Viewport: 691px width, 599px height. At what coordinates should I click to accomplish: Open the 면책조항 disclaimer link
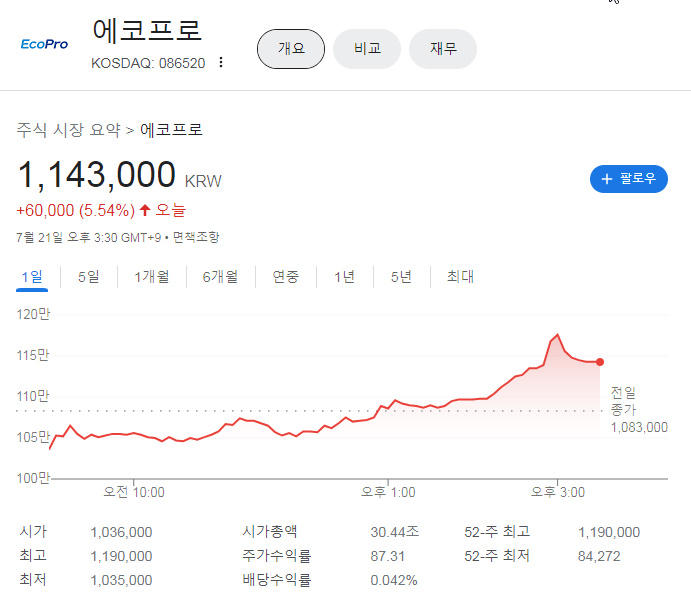pos(196,238)
